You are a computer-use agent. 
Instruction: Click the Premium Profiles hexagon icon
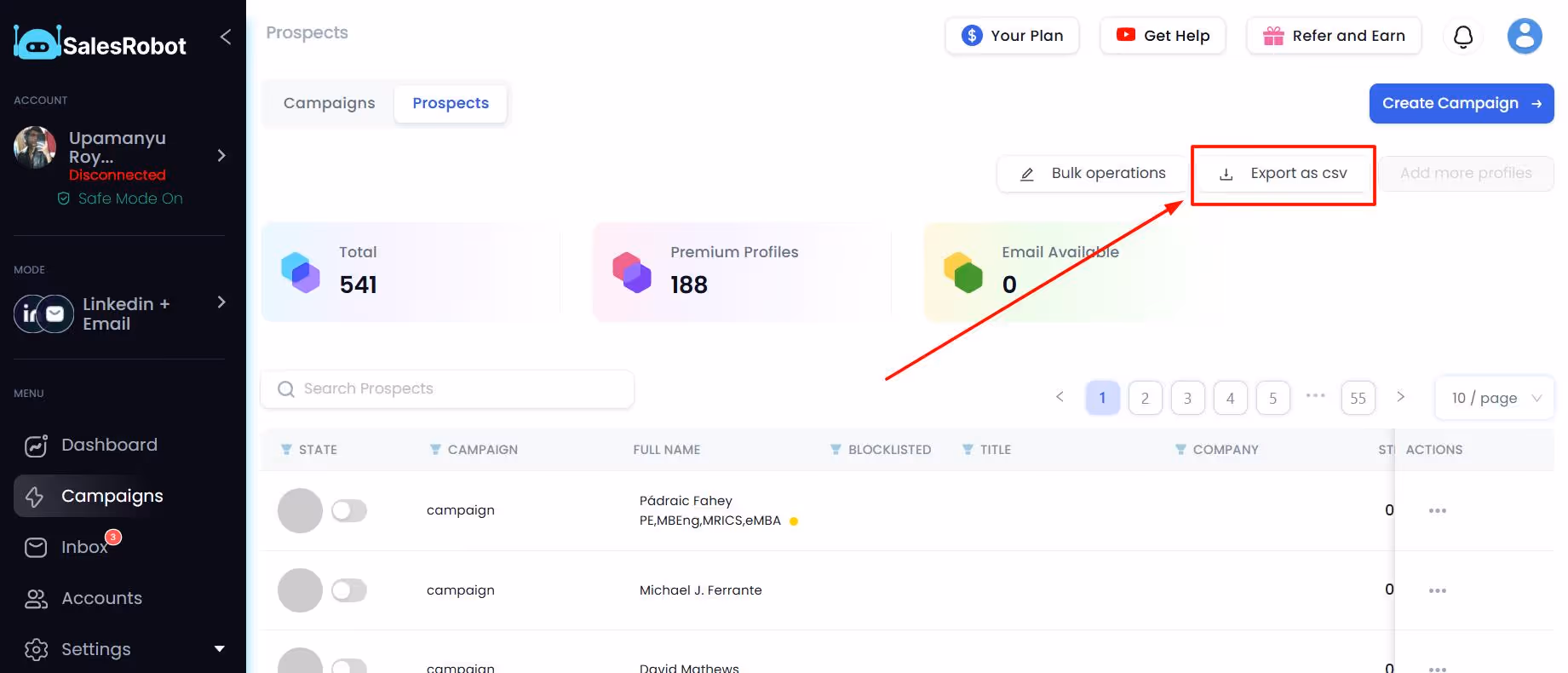[631, 272]
